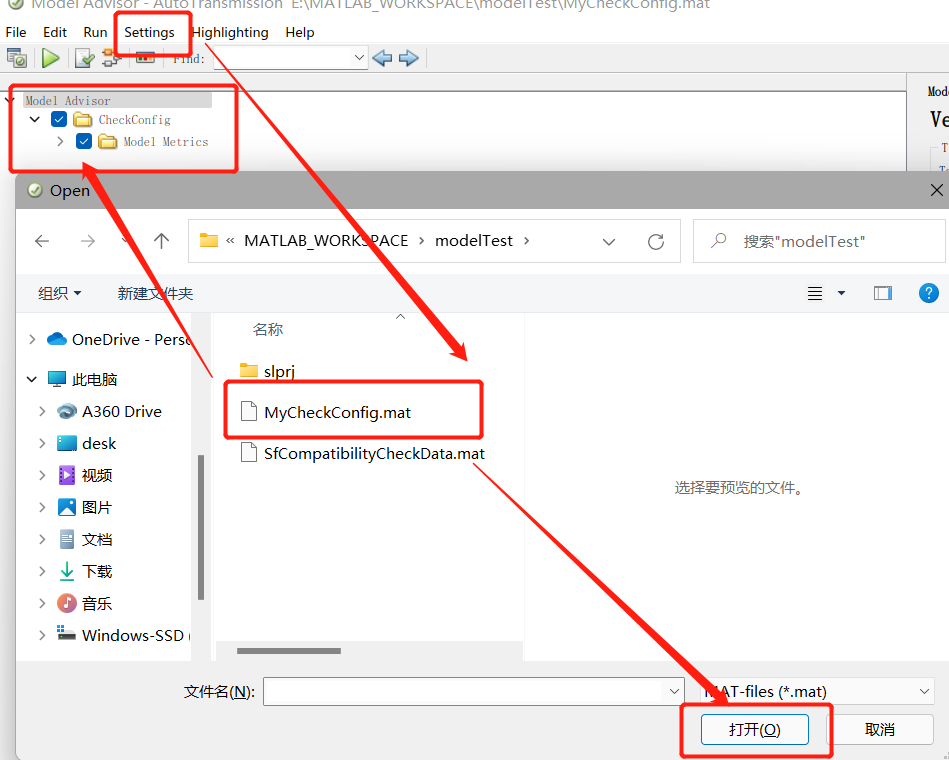
Task: Click the green Run selected checks arrow
Action: (51, 58)
